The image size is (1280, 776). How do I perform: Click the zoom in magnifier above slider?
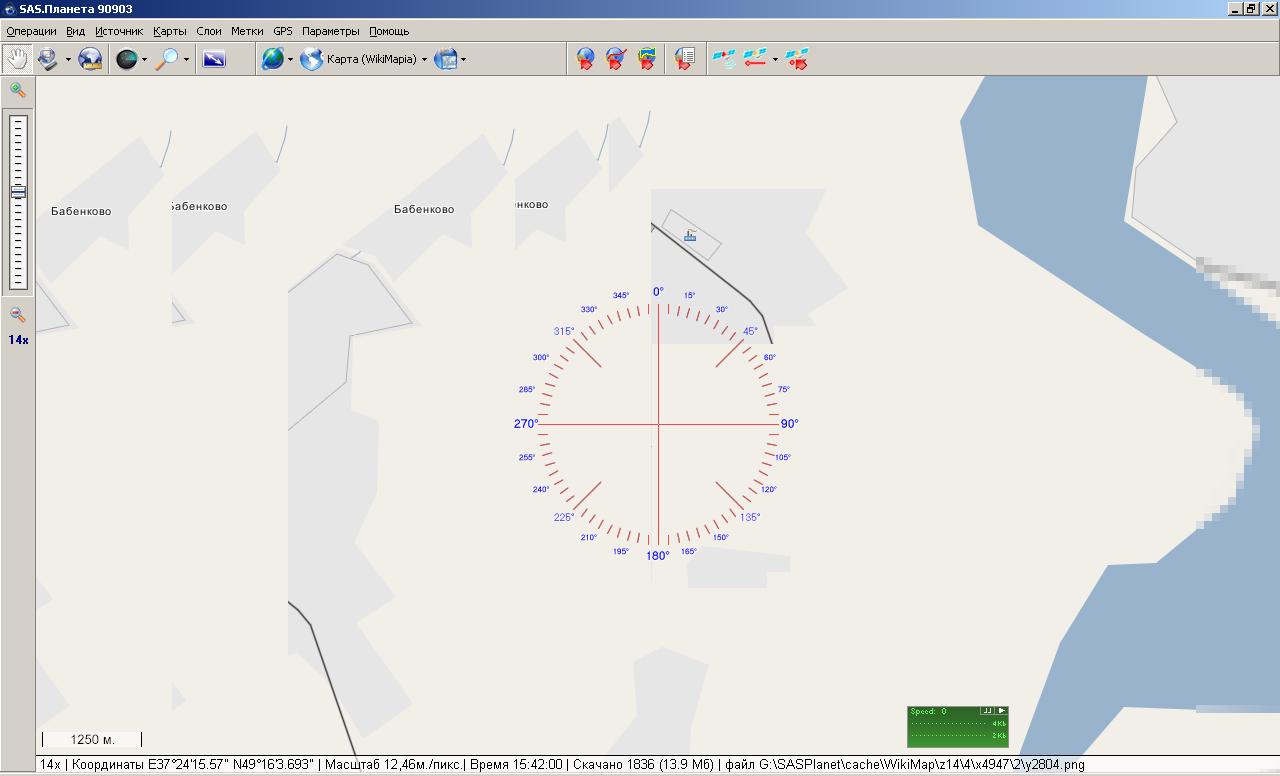[x=18, y=90]
